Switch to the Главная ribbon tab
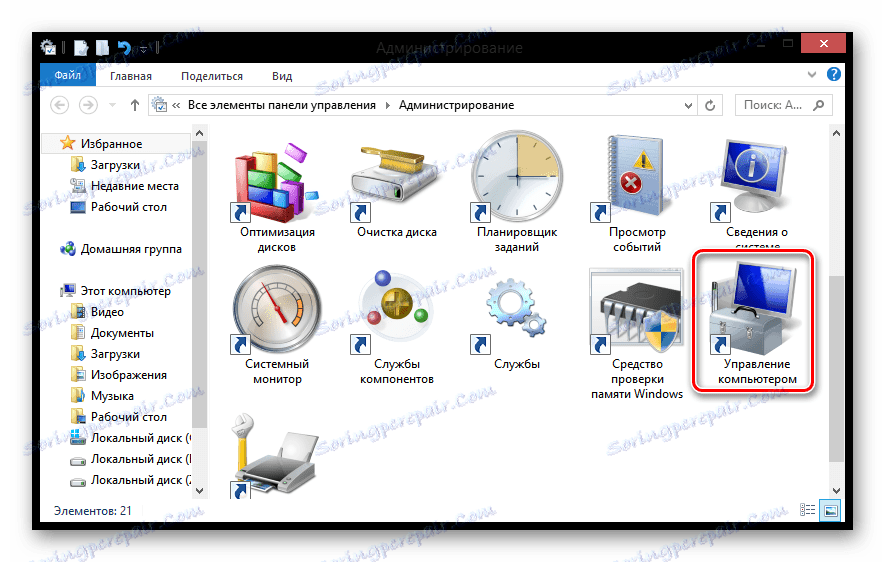The width and height of the screenshot is (885, 562). pos(130,76)
